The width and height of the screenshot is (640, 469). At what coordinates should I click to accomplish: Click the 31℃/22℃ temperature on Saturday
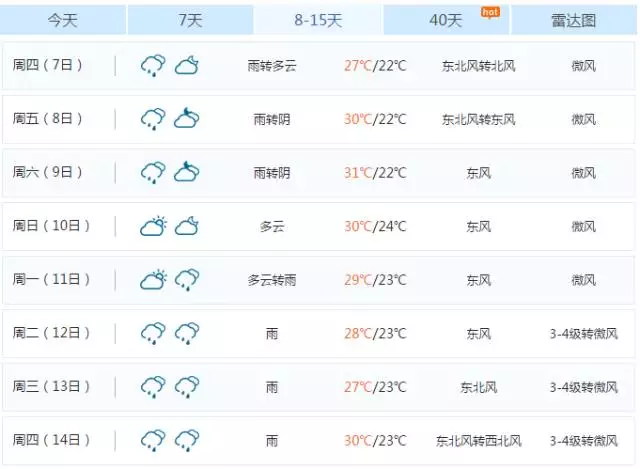coord(375,173)
